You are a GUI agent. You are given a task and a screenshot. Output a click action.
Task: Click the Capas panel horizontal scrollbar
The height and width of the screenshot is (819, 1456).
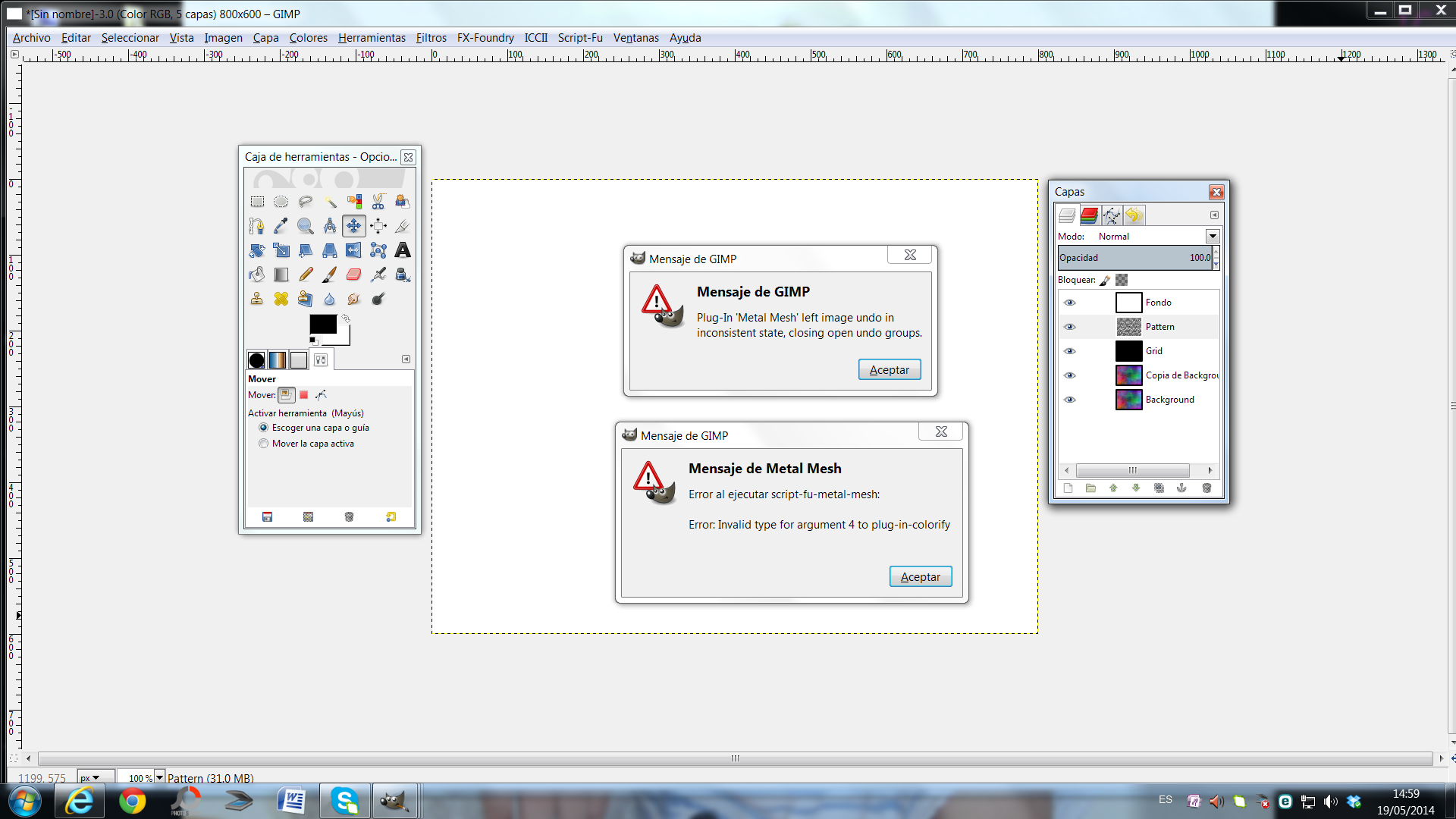[1132, 470]
